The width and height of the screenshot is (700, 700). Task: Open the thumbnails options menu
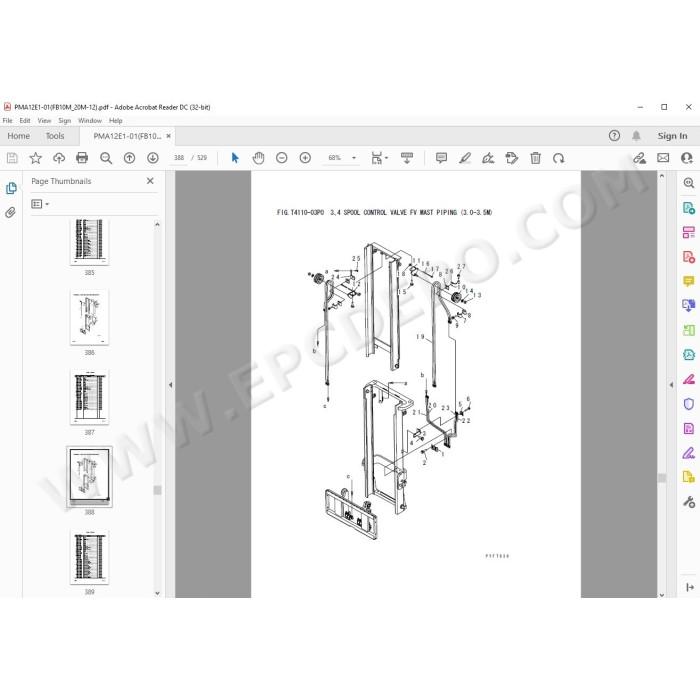coord(40,204)
